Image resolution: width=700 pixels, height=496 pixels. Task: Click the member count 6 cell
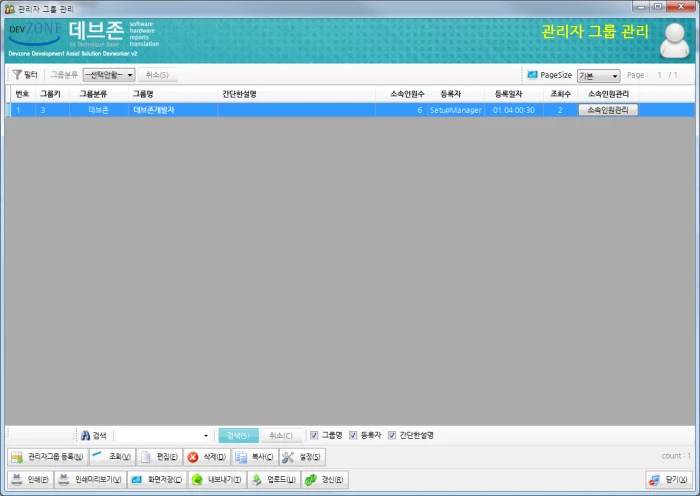[x=401, y=110]
